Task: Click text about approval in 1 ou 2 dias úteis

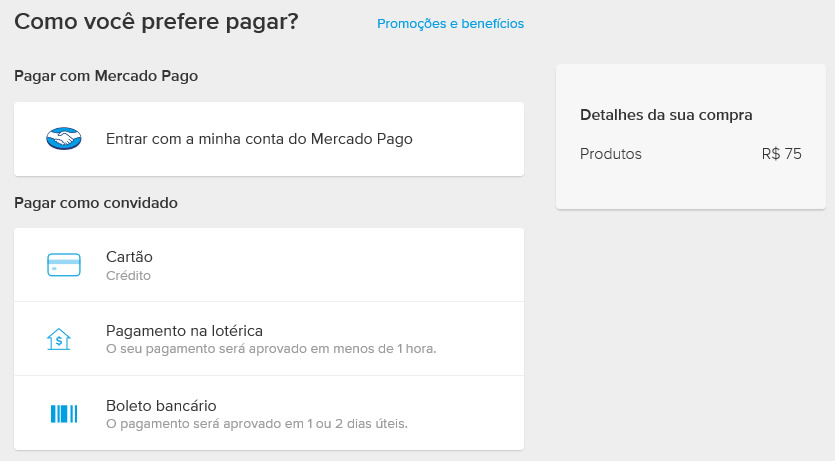Action: pyautogui.click(x=257, y=424)
